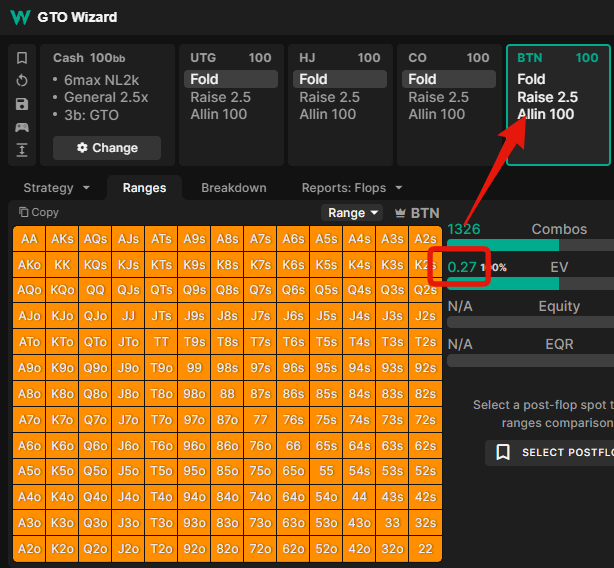Select Raise 2.5 for UTG
Image resolution: width=614 pixels, height=568 pixels.
pyautogui.click(x=220, y=97)
